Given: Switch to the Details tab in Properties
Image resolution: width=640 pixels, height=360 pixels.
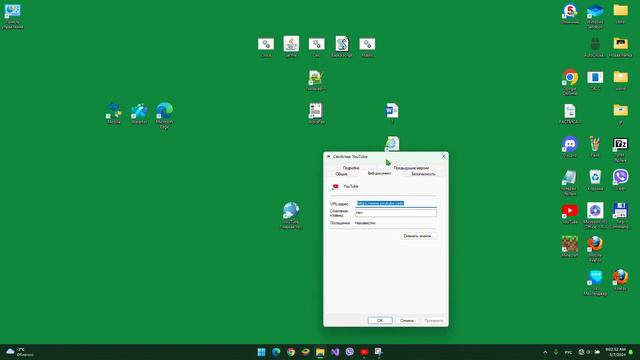Looking at the screenshot, I should (351, 168).
